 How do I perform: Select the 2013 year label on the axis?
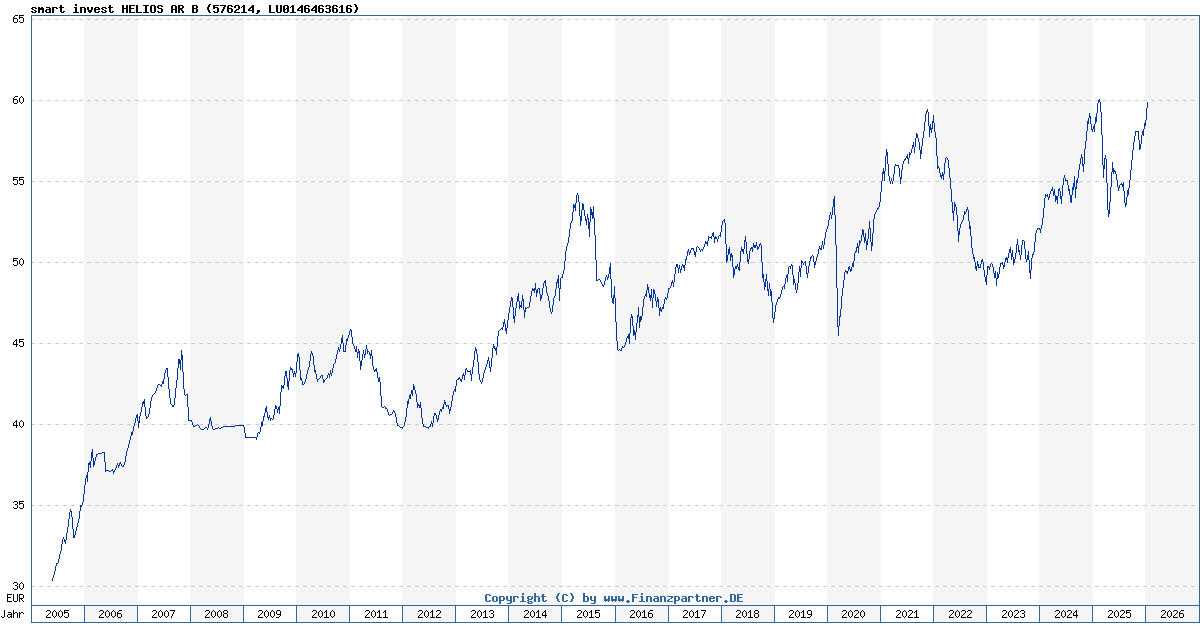pos(482,614)
